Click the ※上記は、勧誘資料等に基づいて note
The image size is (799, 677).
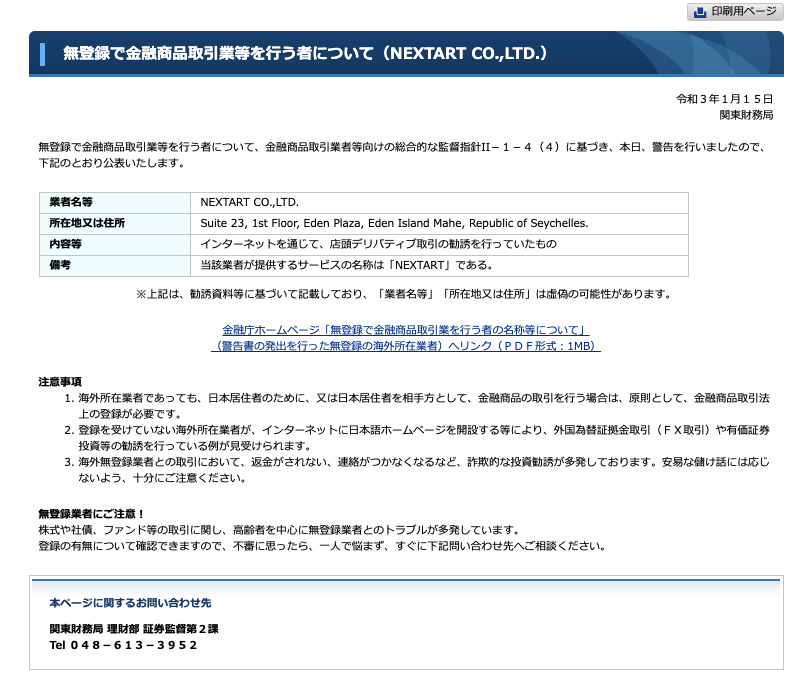[405, 294]
